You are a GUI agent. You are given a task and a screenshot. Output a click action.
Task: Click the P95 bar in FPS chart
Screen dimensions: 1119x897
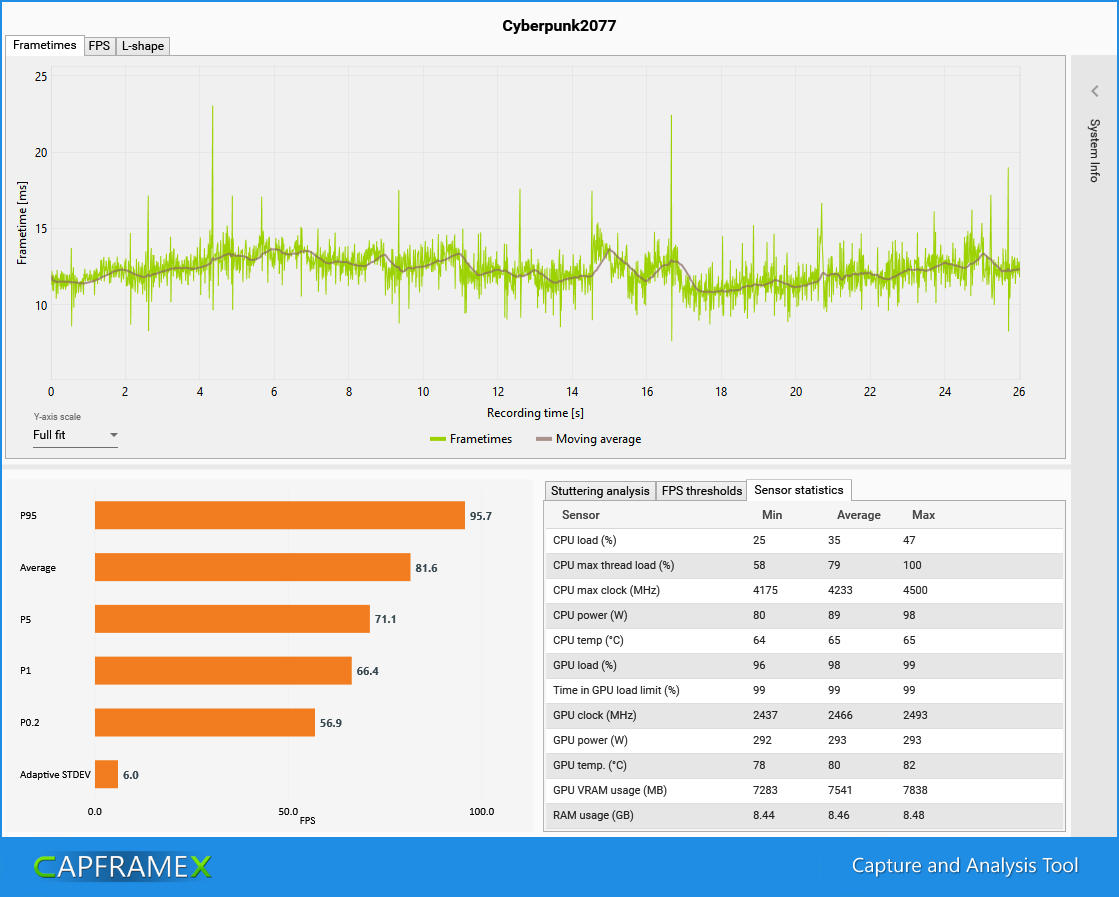coord(280,515)
